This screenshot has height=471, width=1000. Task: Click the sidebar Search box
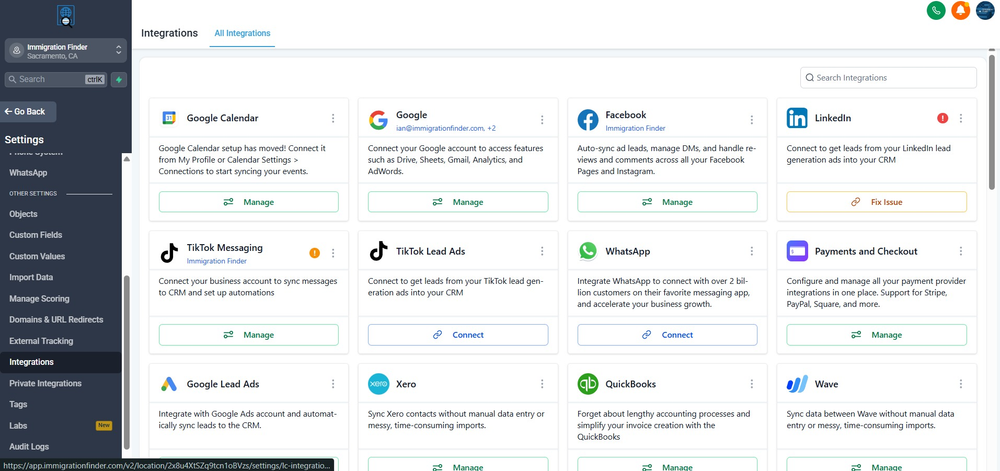pyautogui.click(x=56, y=80)
